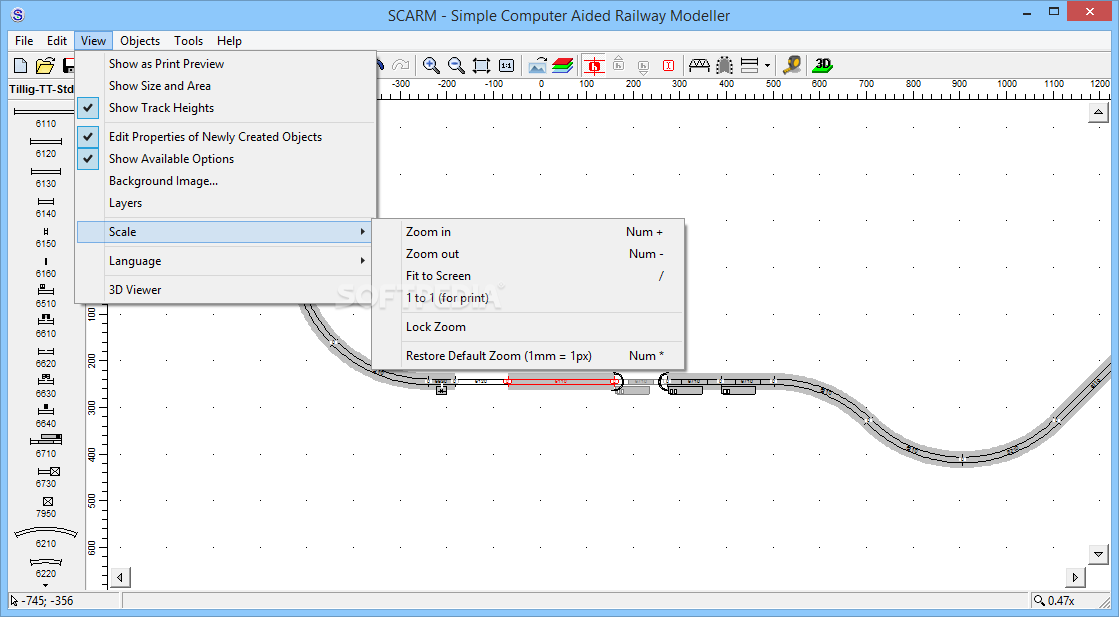This screenshot has height=617, width=1119.
Task: Expand track list with bottom arrow
Action: coord(46,586)
